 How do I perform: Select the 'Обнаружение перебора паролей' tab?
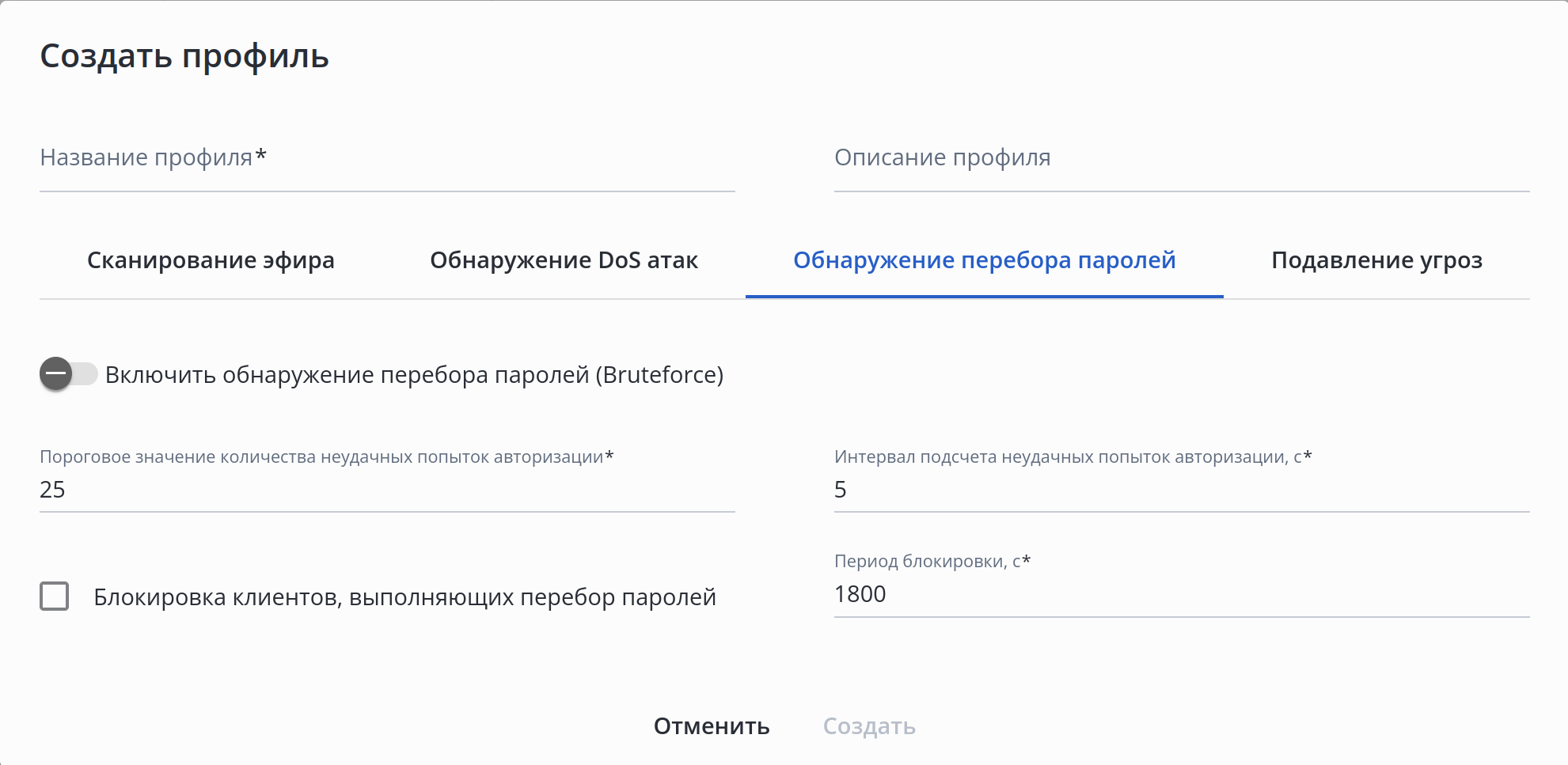[x=984, y=260]
